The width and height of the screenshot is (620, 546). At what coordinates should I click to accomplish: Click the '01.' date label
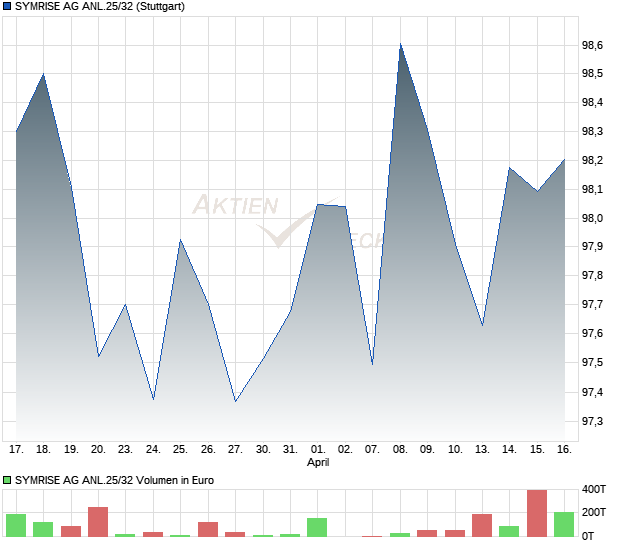point(318,450)
